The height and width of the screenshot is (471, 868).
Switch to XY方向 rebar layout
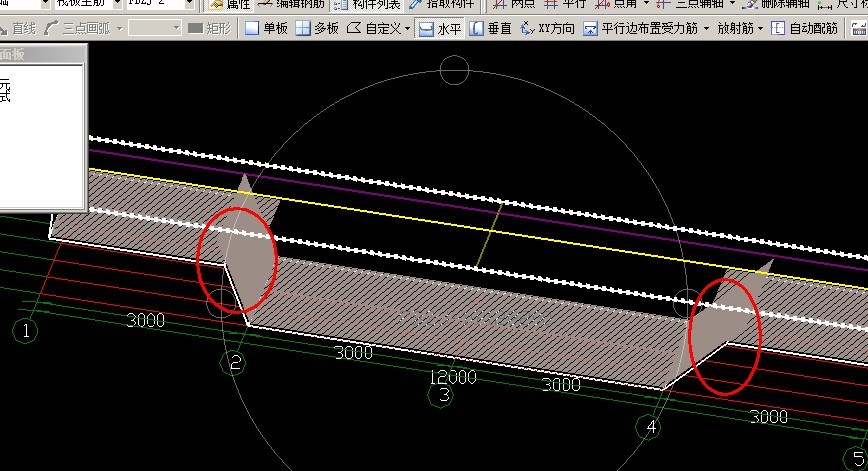pos(547,28)
